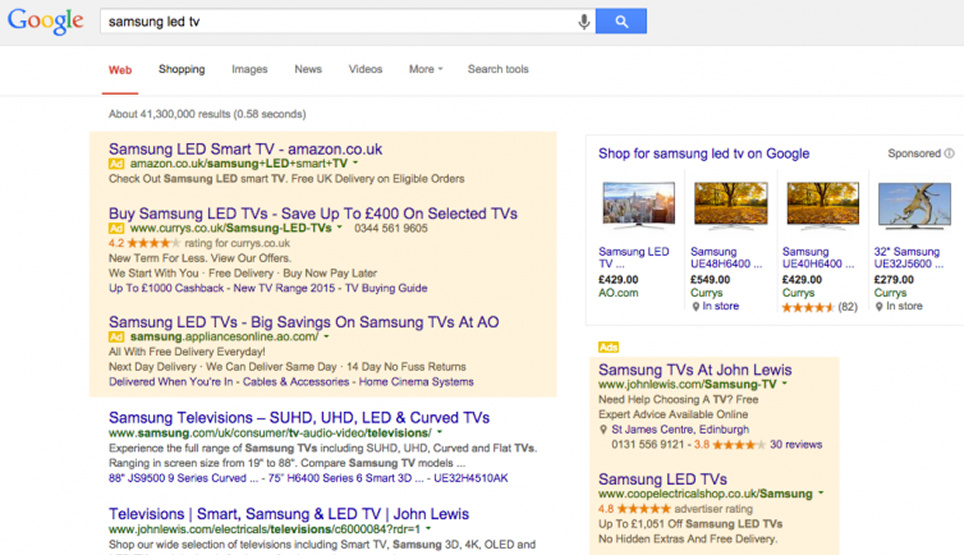Click Ad badge of appliancesonline result
The width and height of the screenshot is (964, 555).
pyautogui.click(x=116, y=337)
